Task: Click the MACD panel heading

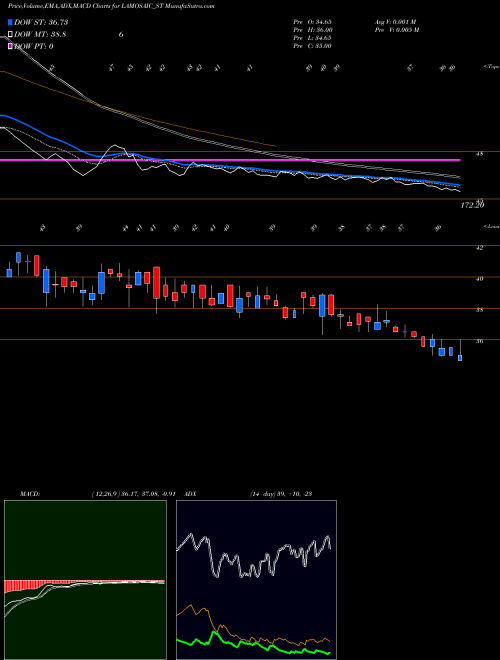Action: pos(29,494)
